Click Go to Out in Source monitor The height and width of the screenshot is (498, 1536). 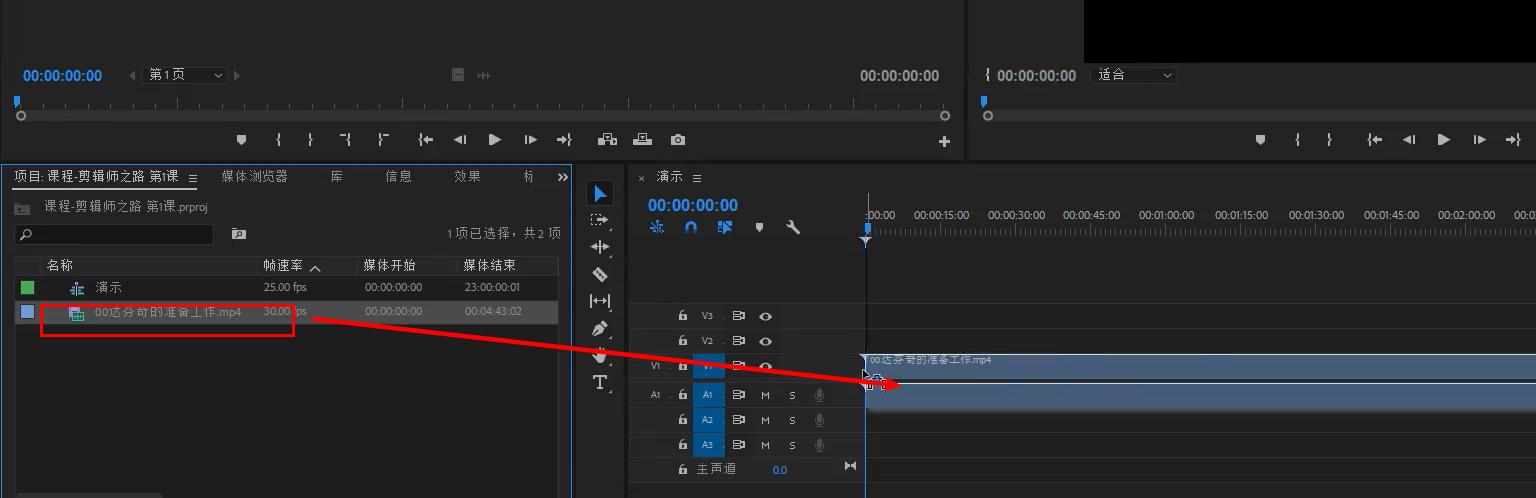564,140
